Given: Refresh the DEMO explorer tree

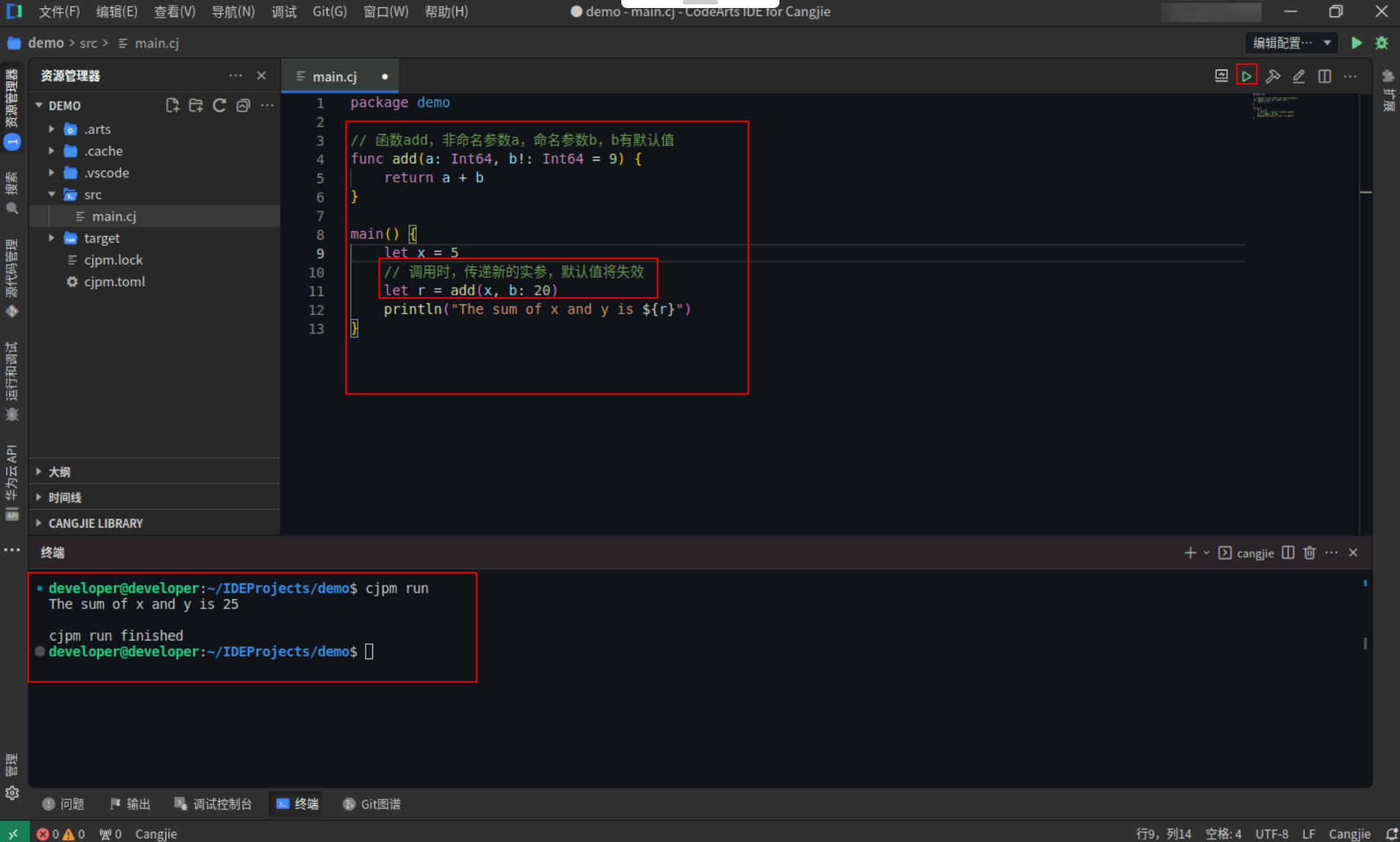Looking at the screenshot, I should 219,106.
